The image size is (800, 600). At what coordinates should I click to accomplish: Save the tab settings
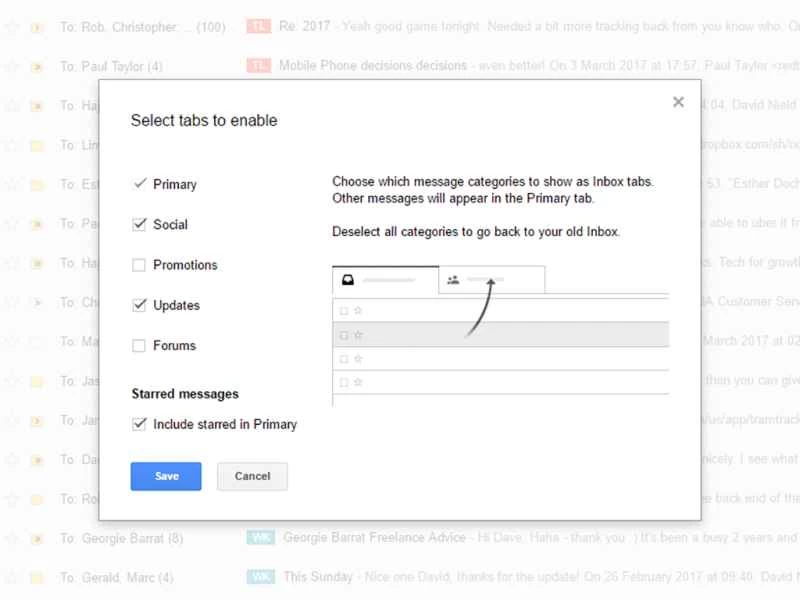(165, 476)
